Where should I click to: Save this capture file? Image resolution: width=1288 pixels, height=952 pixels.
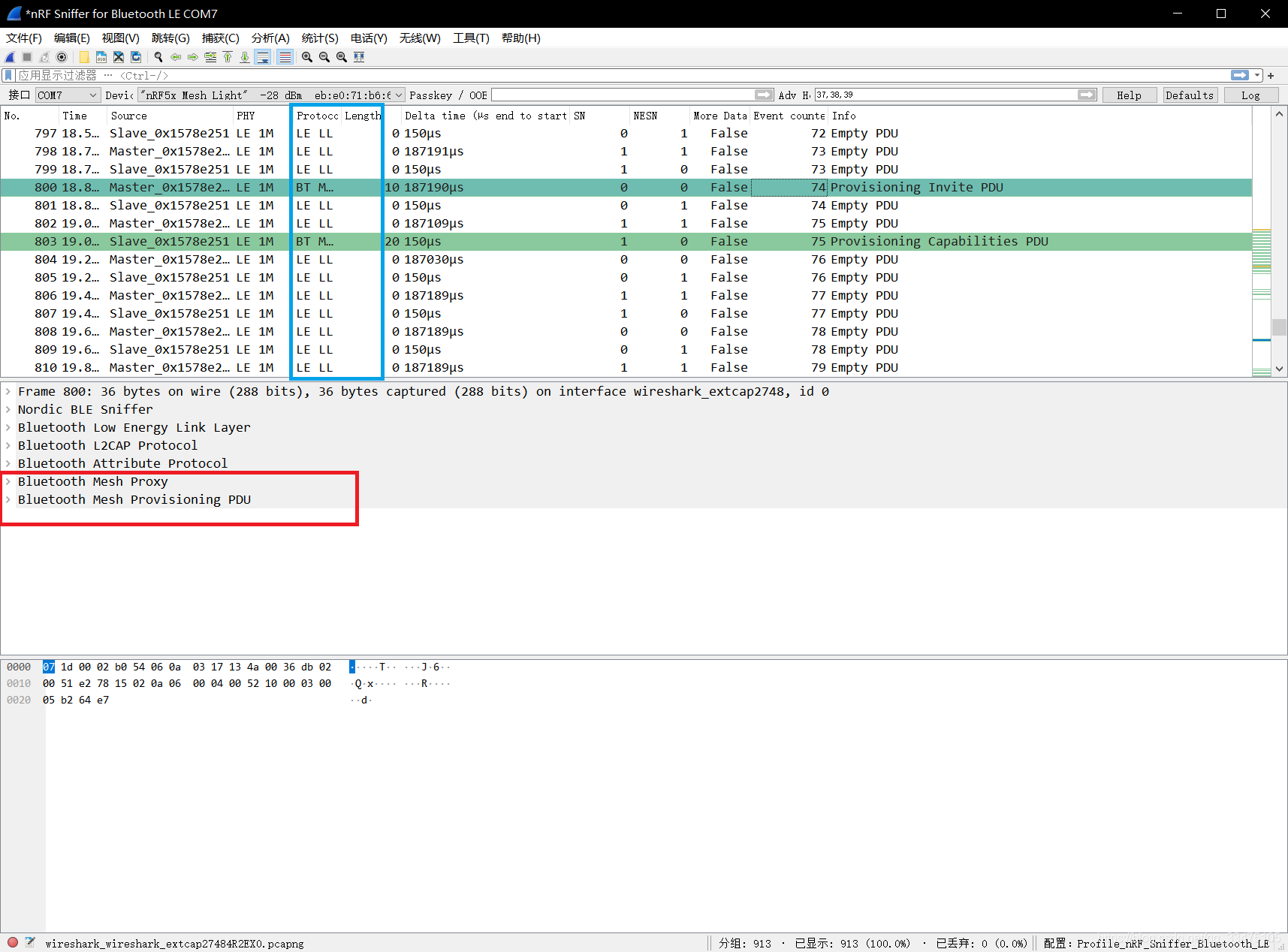pos(101,57)
